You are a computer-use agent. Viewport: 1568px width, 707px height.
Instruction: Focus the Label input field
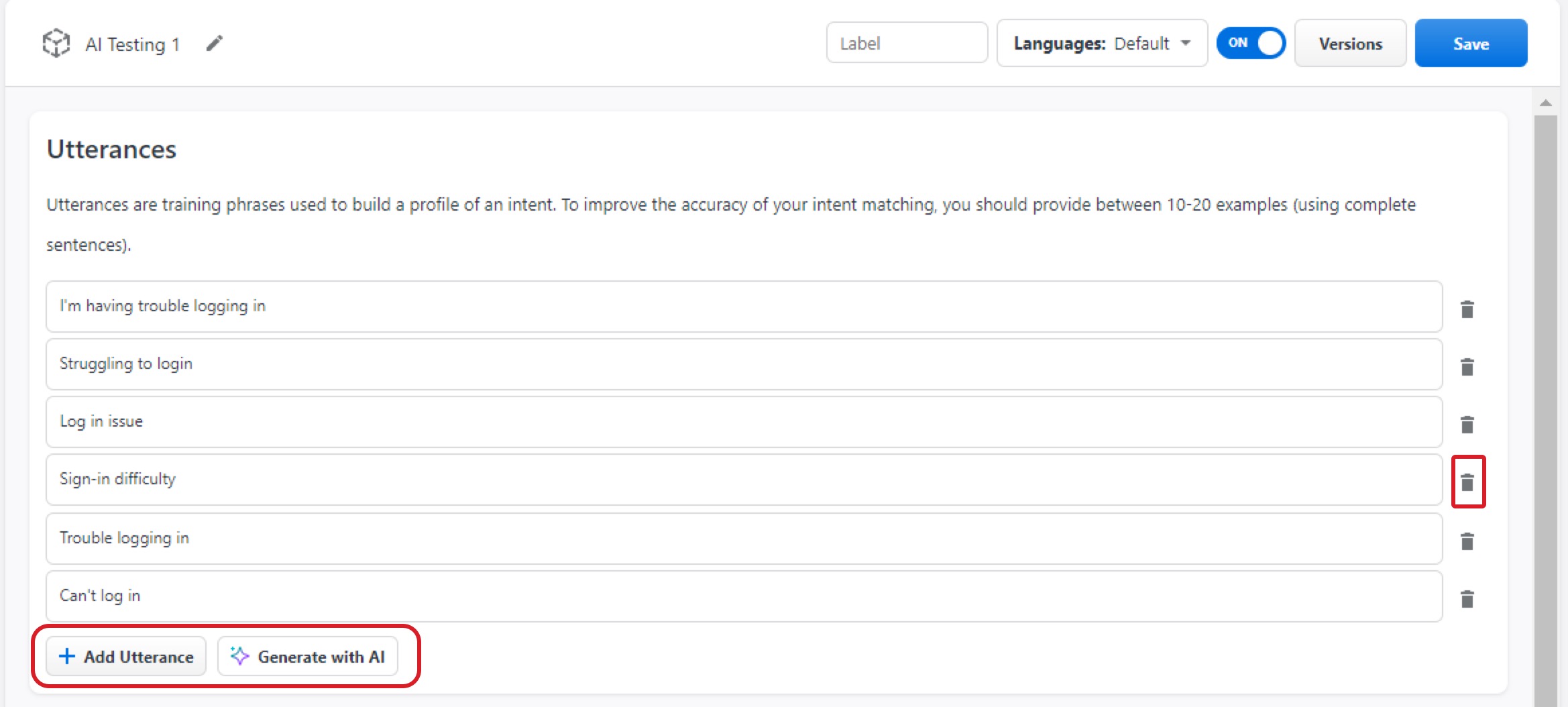(x=906, y=44)
